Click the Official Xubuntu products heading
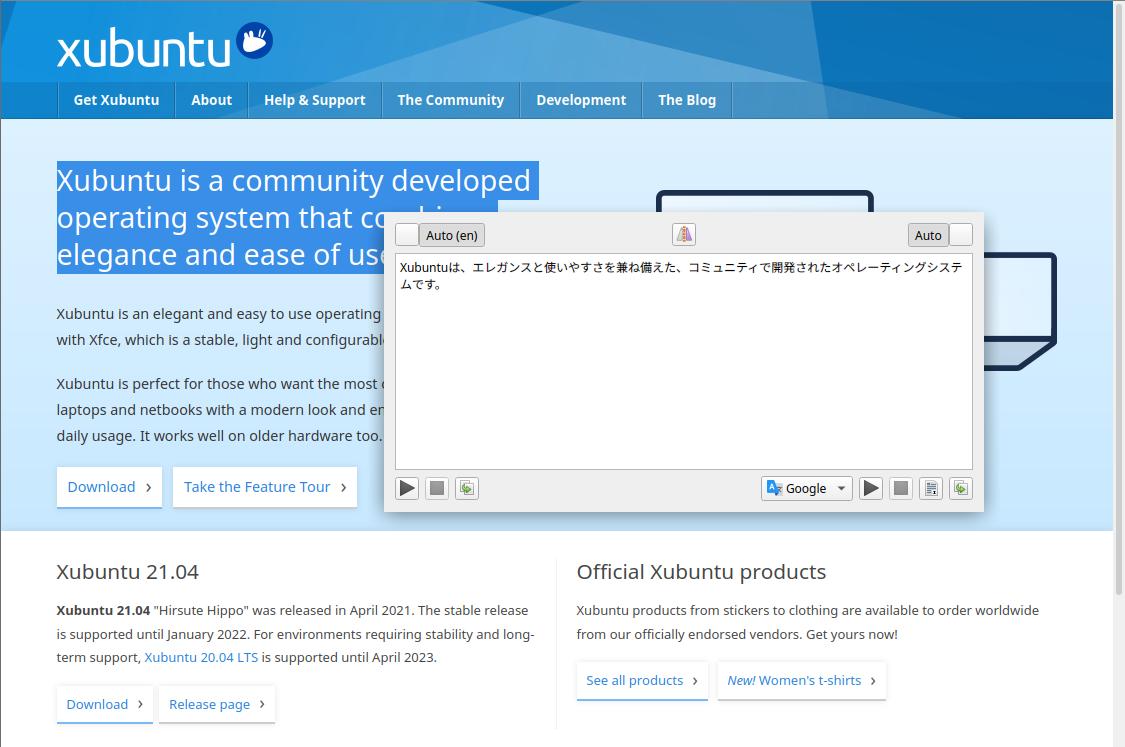 coord(701,572)
